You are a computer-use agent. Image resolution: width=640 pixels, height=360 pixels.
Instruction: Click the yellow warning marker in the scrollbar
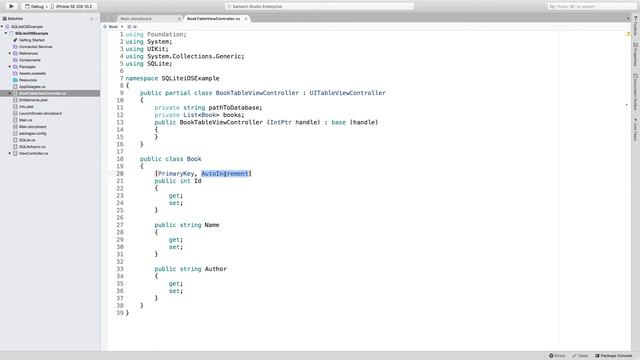[x=628, y=34]
